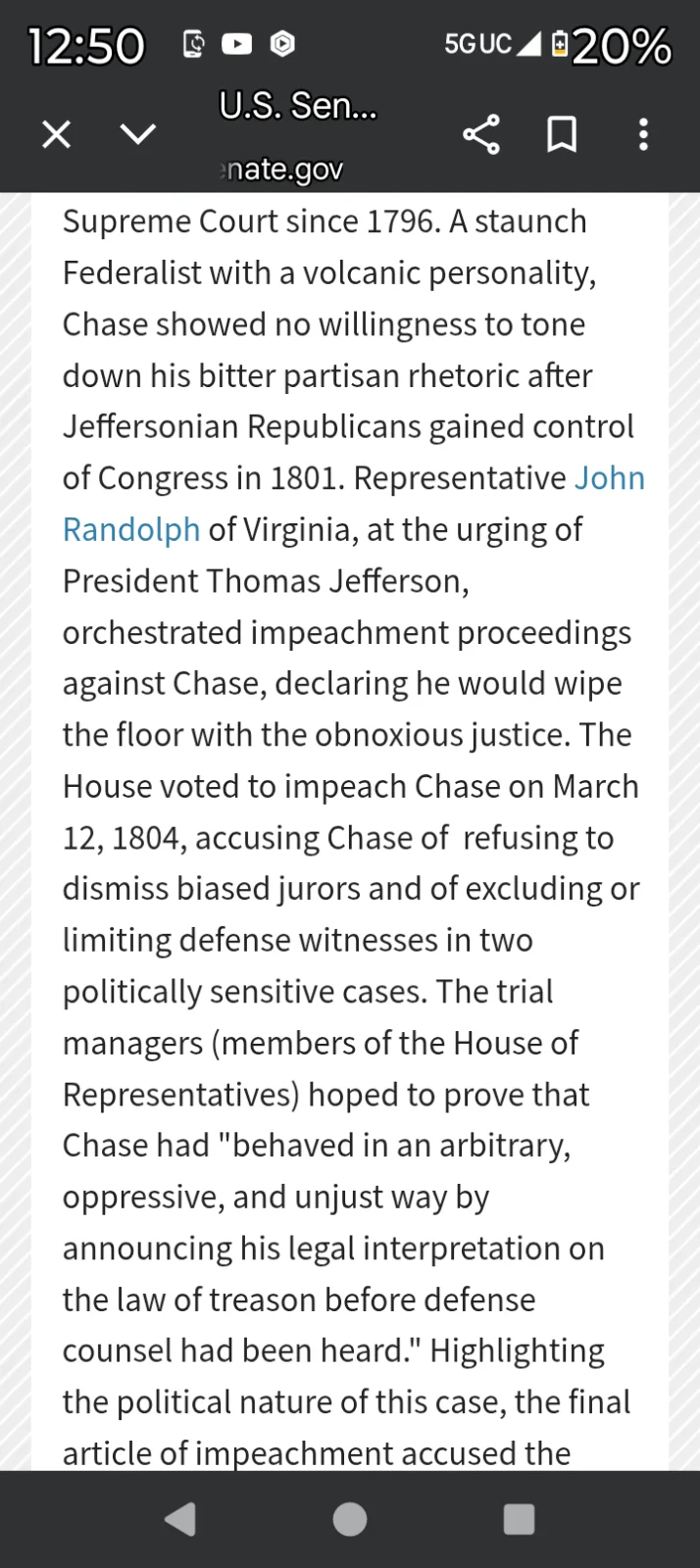Tap the phone sync status icon
This screenshot has width=700, height=1568.
193,44
